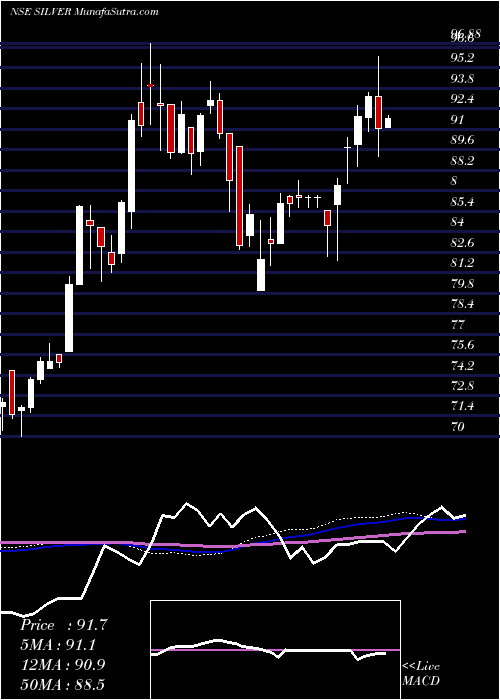Select the 85.4 price axis label
The width and height of the screenshot is (500, 700).
(462, 201)
